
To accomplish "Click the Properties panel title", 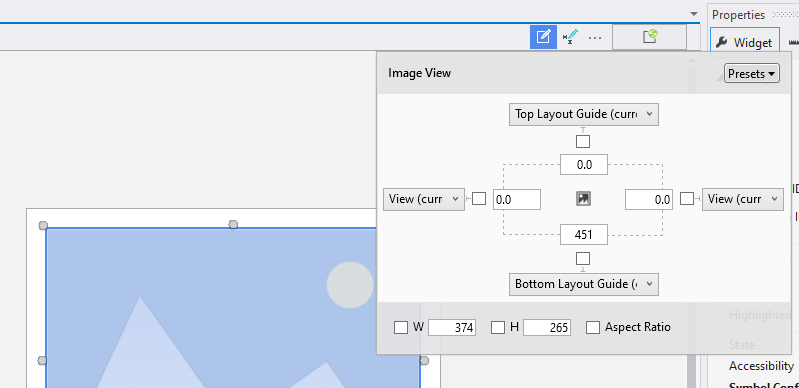I will pos(738,15).
